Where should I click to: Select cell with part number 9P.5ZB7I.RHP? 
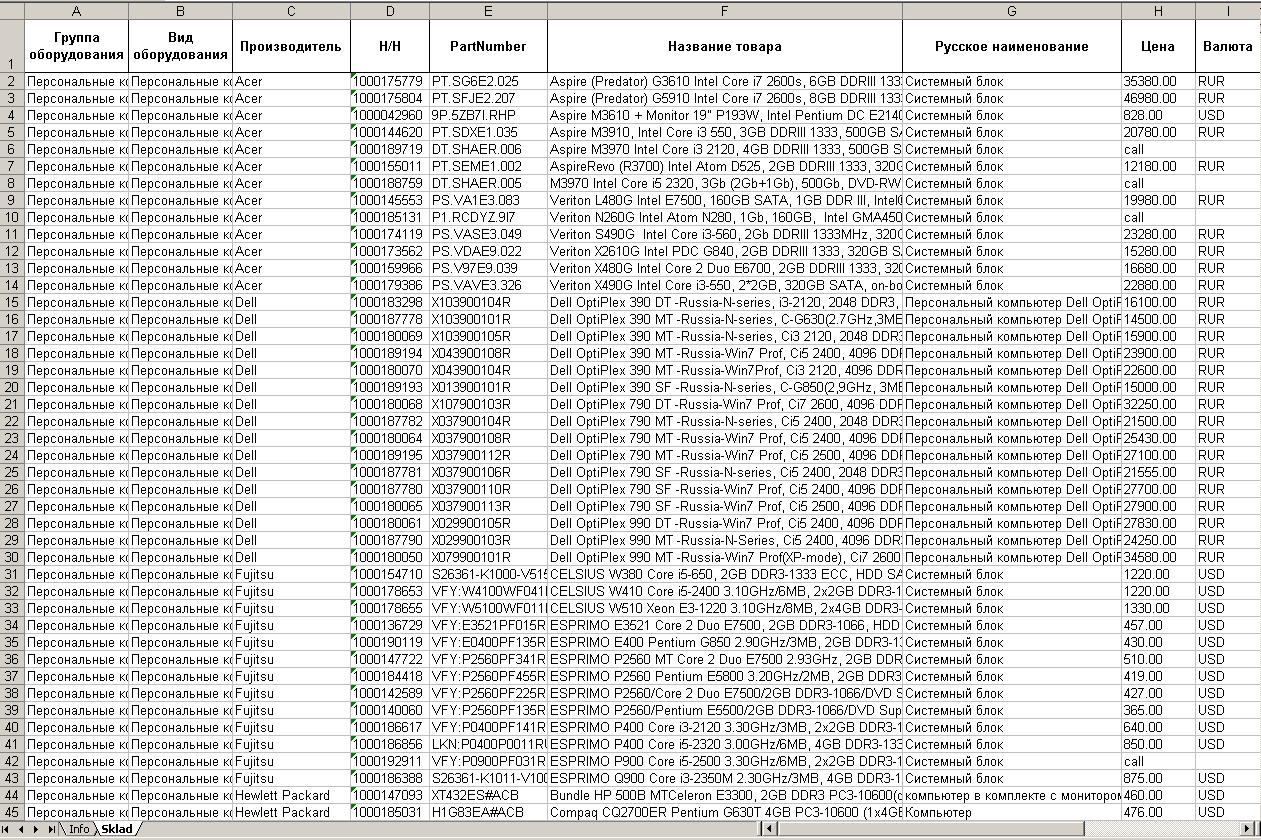pyautogui.click(x=488, y=115)
